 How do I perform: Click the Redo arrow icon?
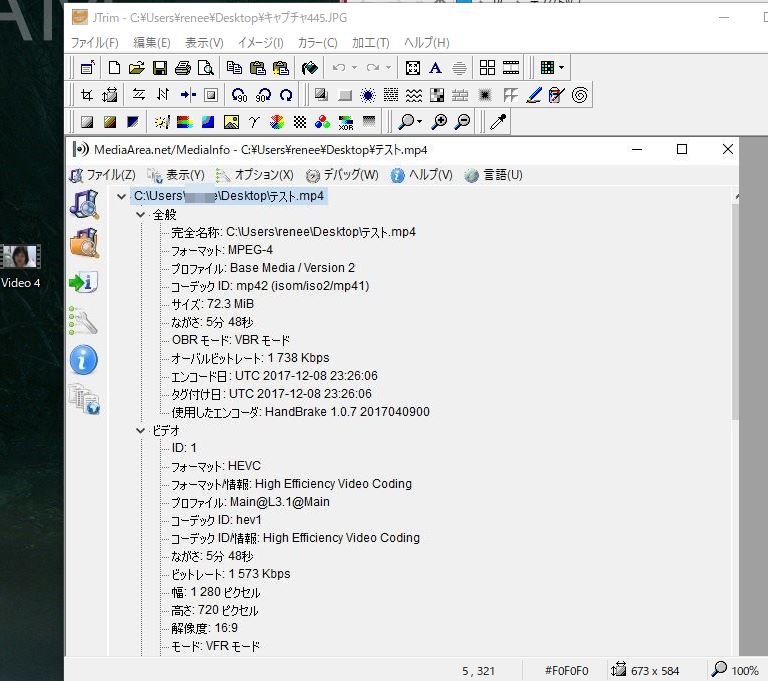pyautogui.click(x=373, y=68)
